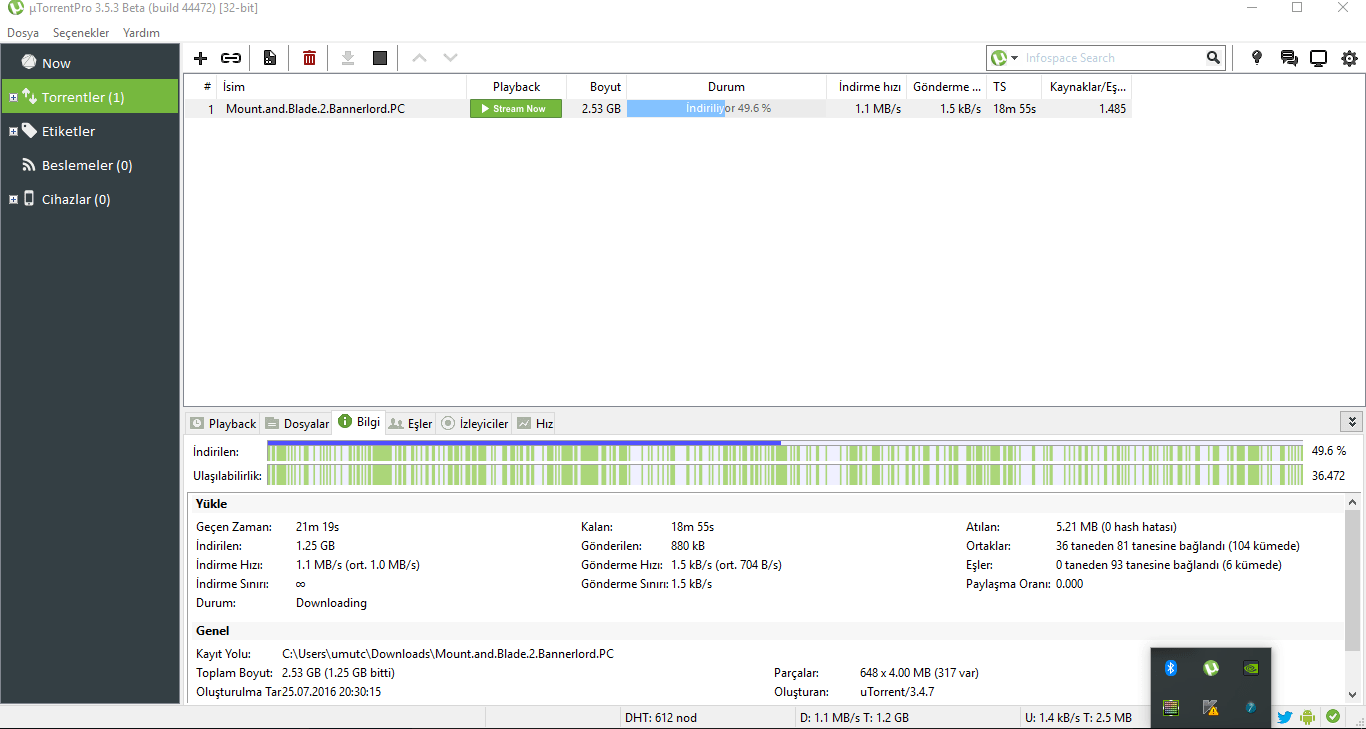Image resolution: width=1366 pixels, height=729 pixels.
Task: Switch to the Eşler tab
Action: (411, 423)
